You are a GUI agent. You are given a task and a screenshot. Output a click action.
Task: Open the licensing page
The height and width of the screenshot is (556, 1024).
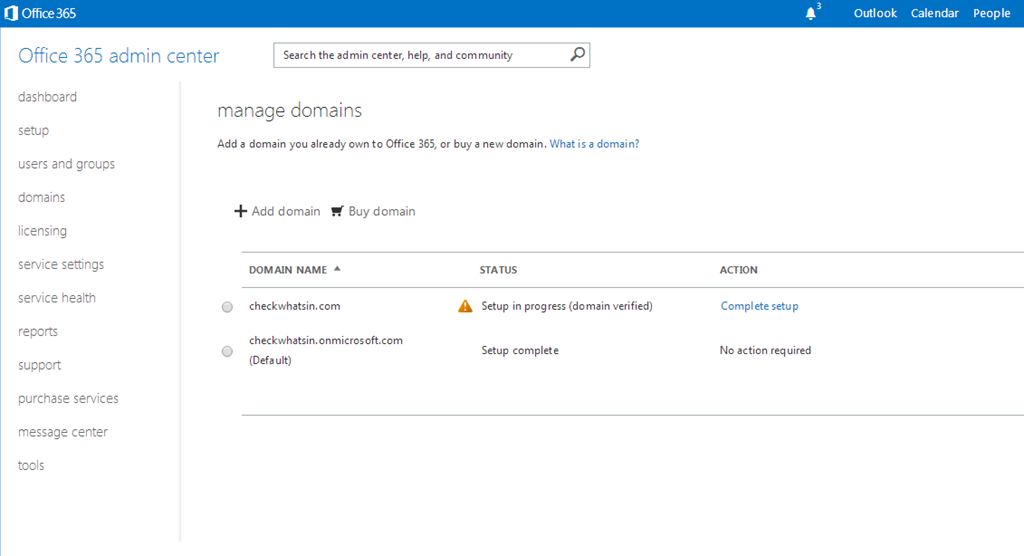(42, 231)
